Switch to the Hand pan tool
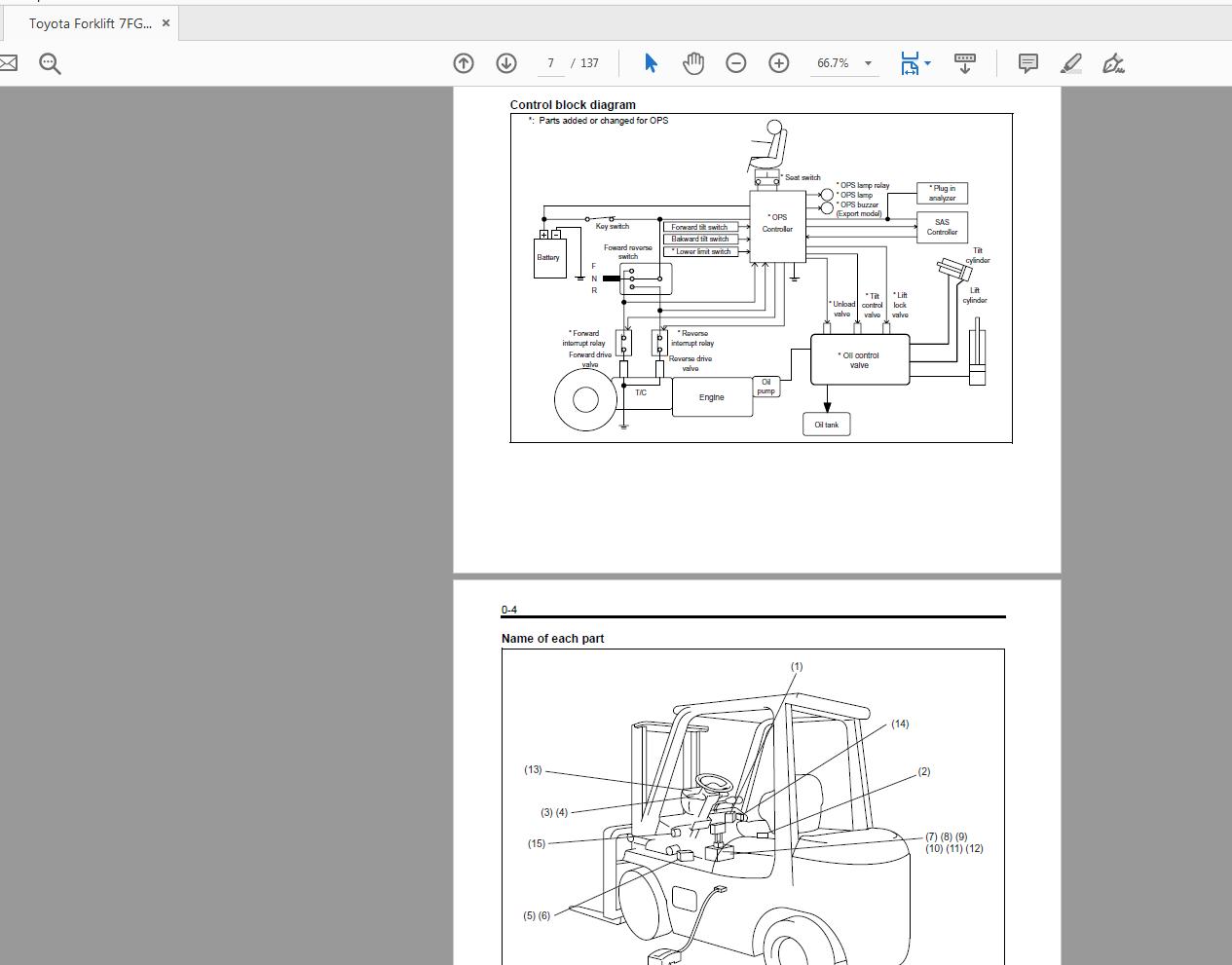 pos(693,63)
